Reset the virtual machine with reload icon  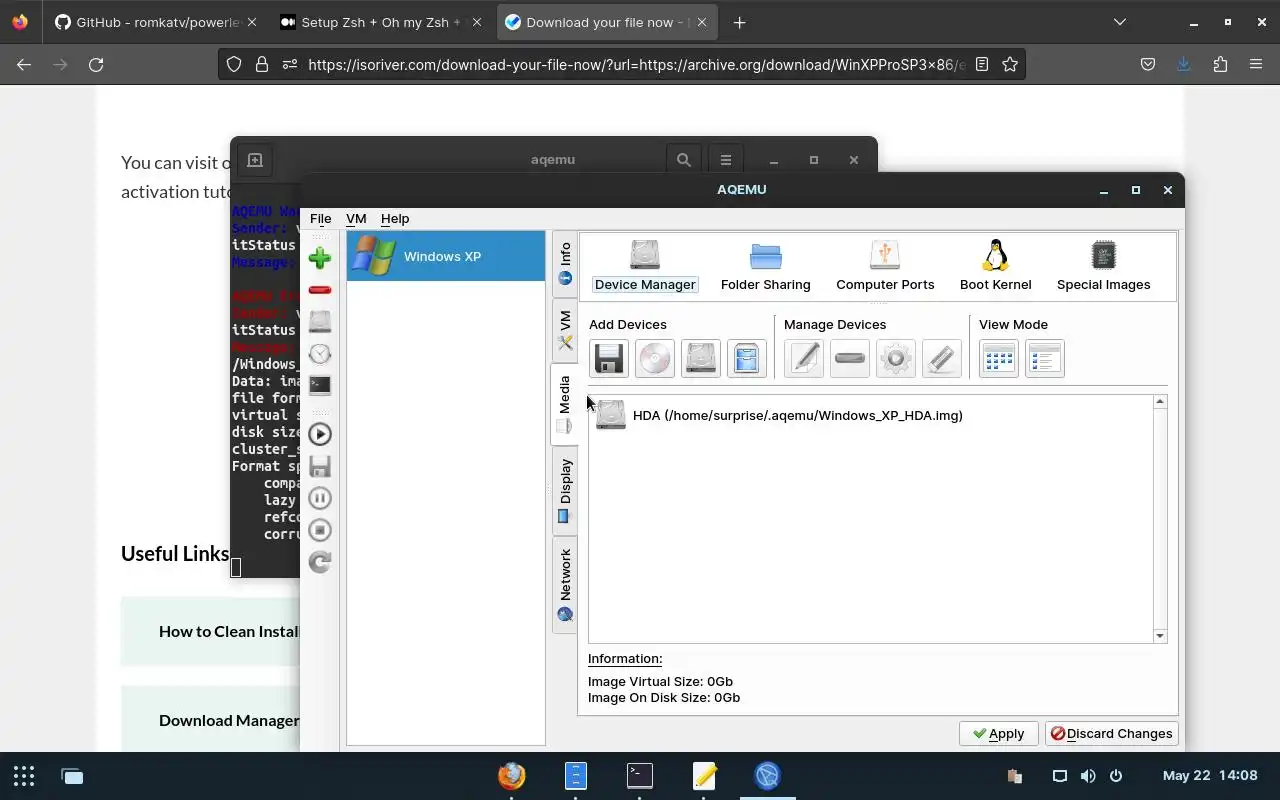[x=320, y=562]
